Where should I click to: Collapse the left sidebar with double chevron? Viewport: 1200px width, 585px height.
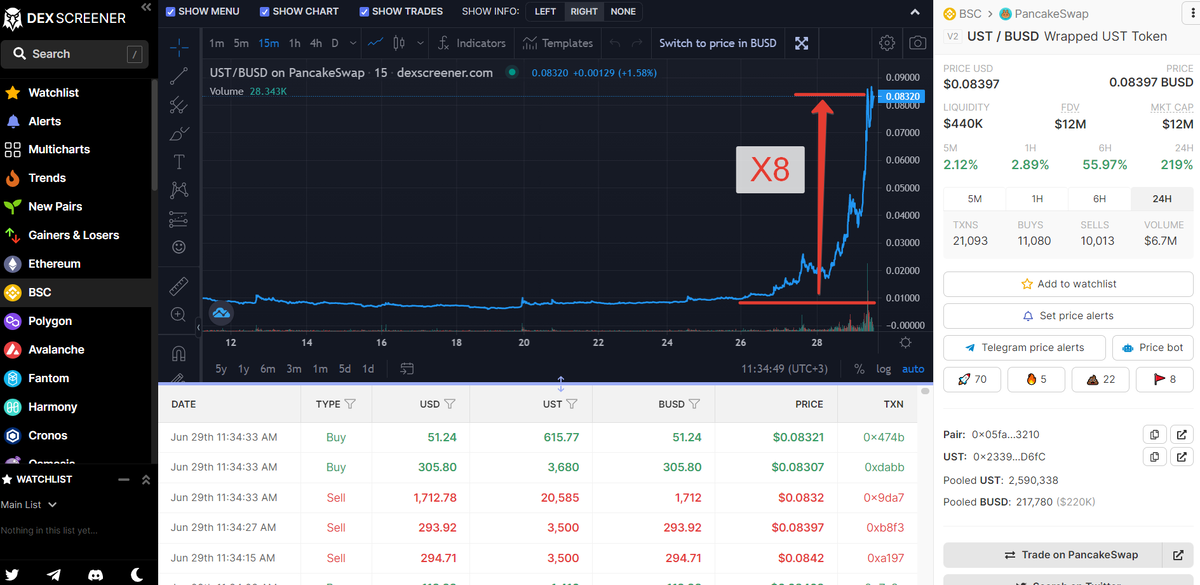[146, 8]
